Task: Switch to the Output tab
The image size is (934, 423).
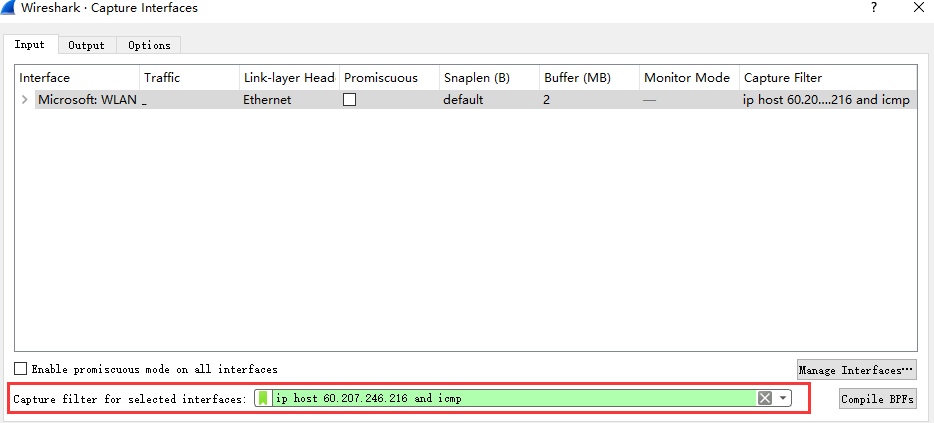Action: (87, 45)
